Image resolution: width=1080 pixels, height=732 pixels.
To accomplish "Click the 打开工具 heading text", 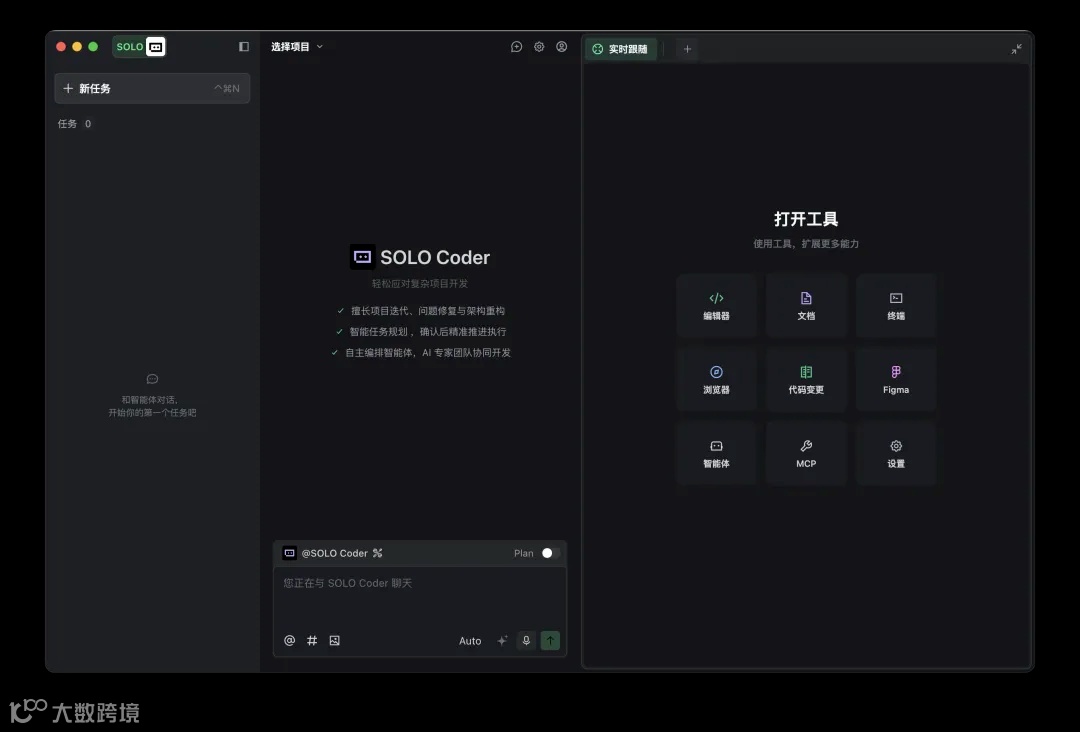I will 806,219.
